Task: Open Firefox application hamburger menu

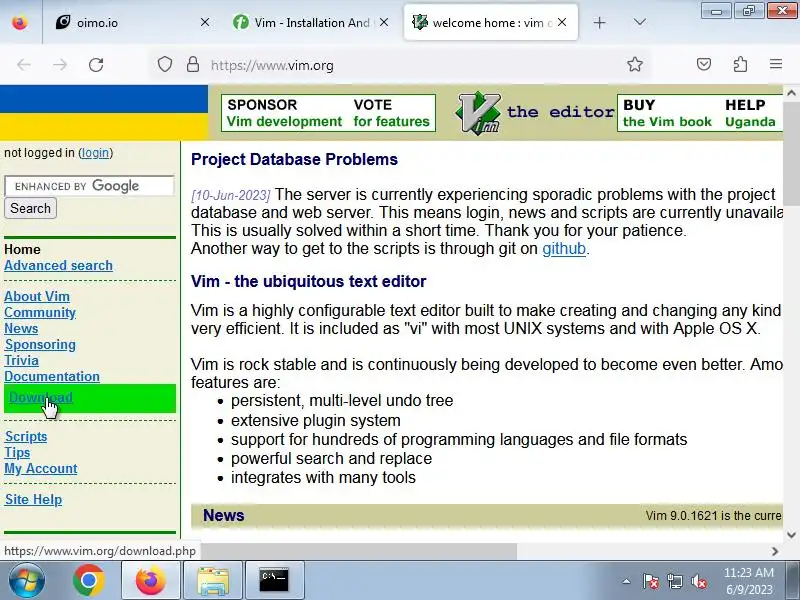Action: click(x=776, y=64)
